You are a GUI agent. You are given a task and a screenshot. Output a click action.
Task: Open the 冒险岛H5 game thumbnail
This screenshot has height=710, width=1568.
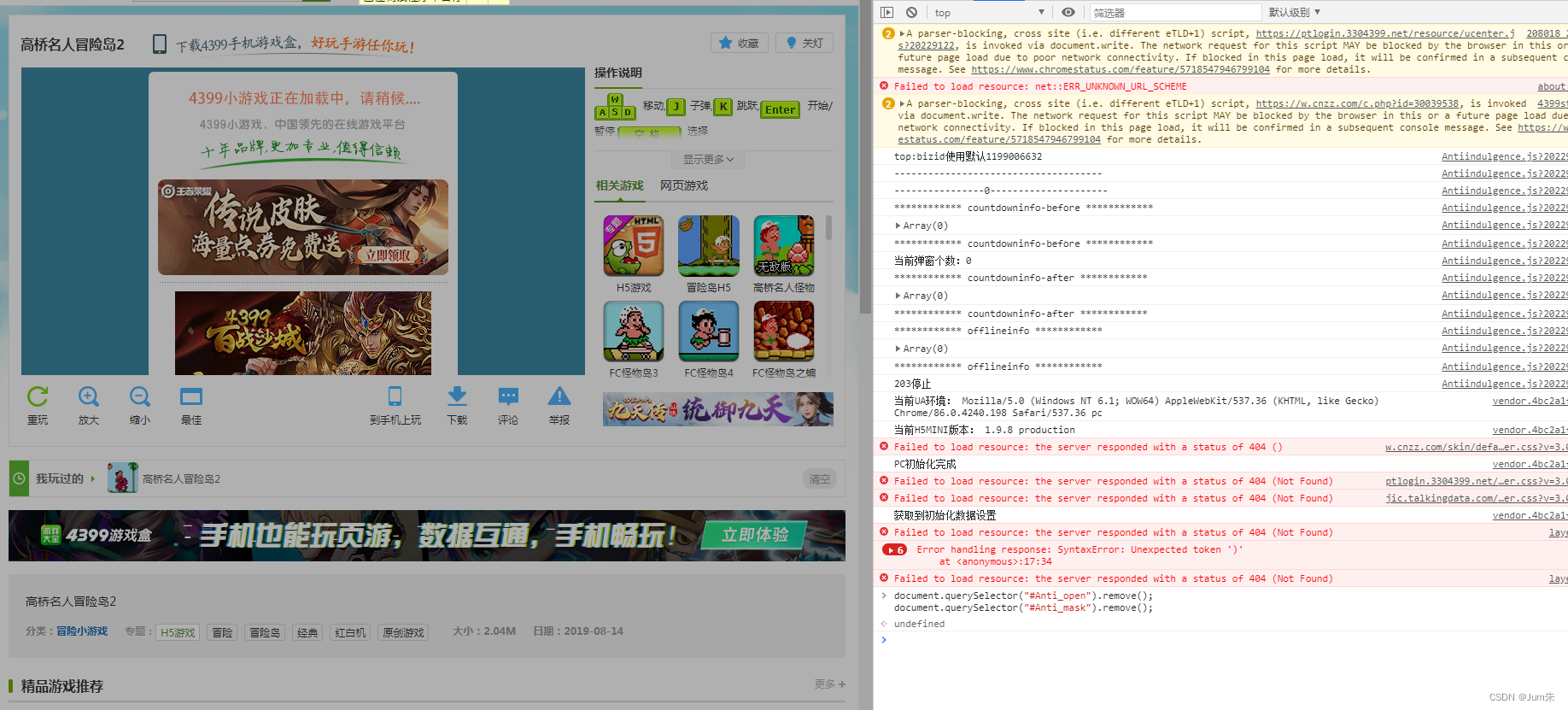pyautogui.click(x=709, y=246)
